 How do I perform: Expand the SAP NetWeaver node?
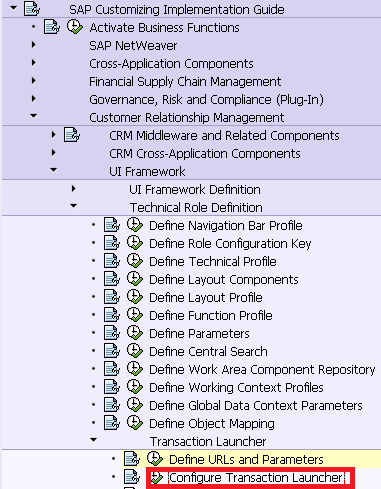click(33, 45)
